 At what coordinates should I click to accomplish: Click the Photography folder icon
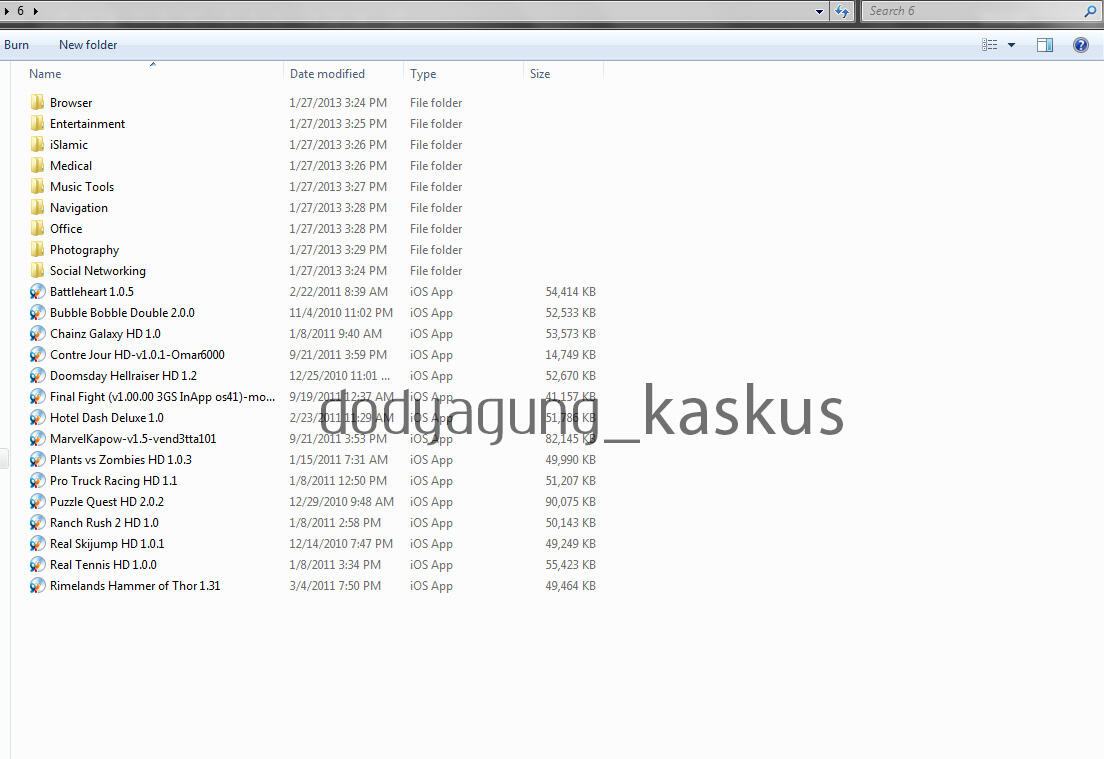click(x=37, y=250)
